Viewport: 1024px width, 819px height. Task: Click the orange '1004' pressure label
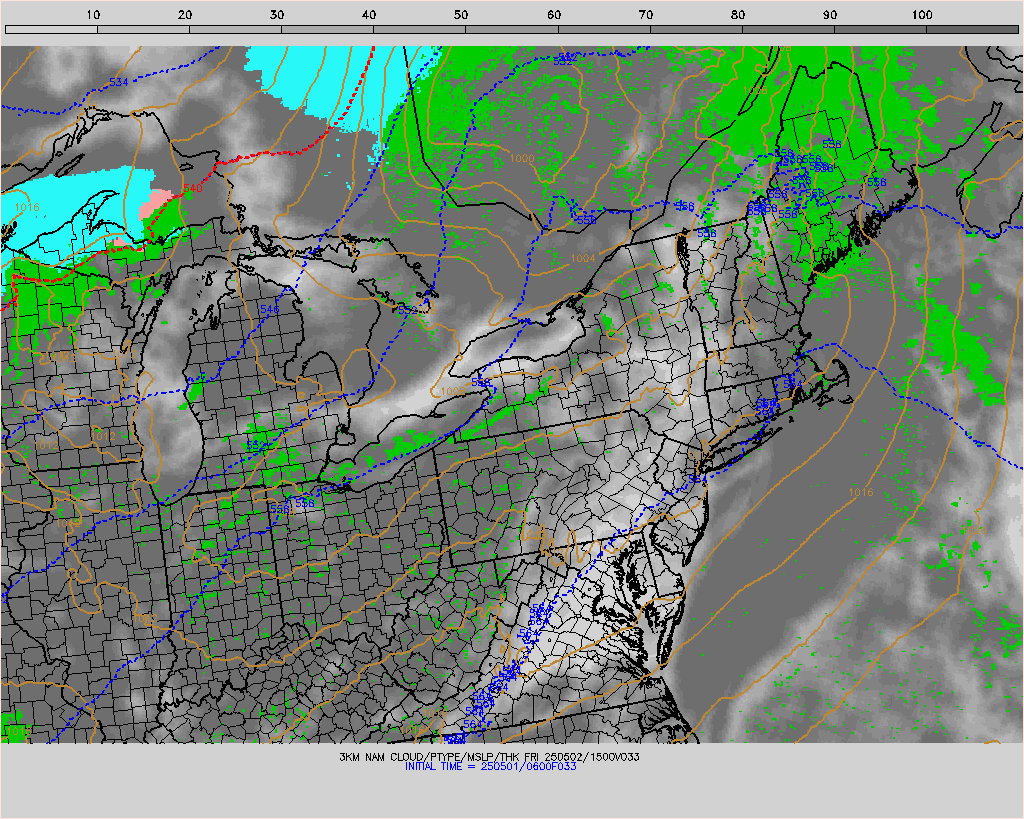pyautogui.click(x=583, y=259)
